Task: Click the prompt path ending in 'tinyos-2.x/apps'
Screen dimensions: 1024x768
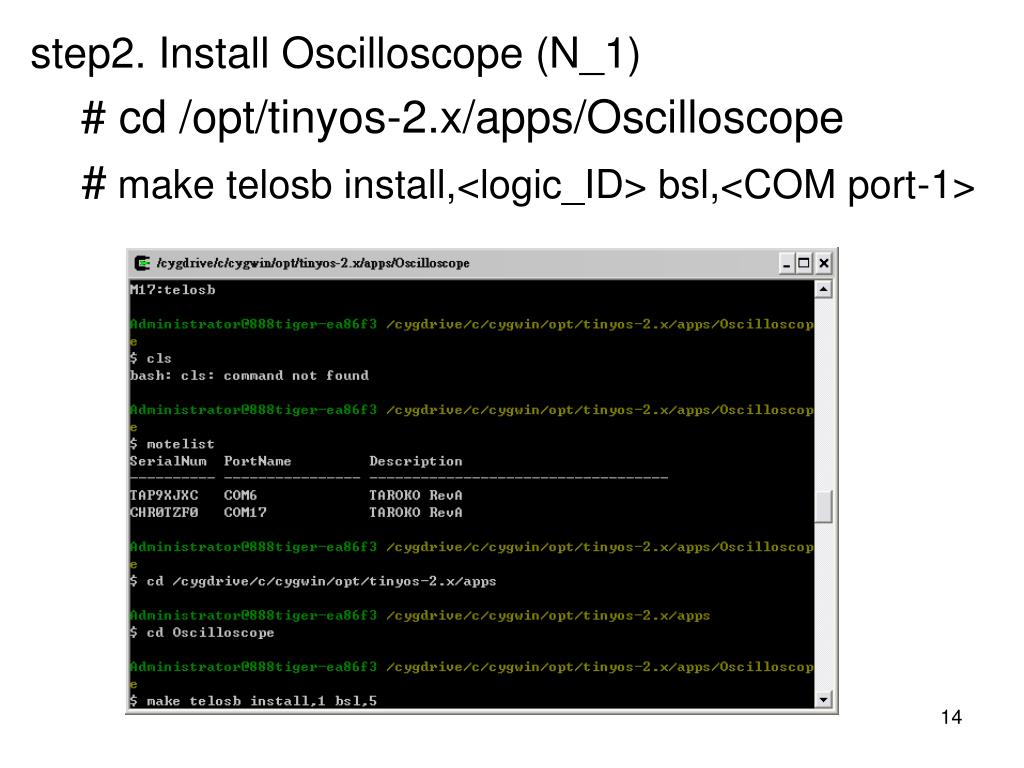Action: point(548,615)
